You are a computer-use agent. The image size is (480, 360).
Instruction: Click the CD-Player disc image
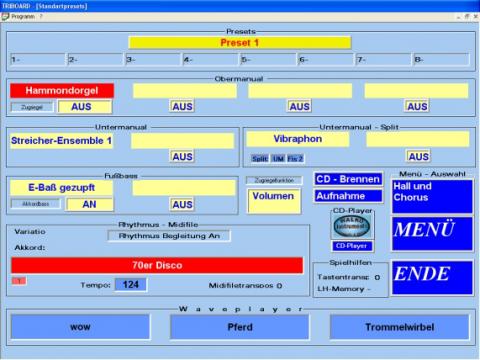[352, 226]
